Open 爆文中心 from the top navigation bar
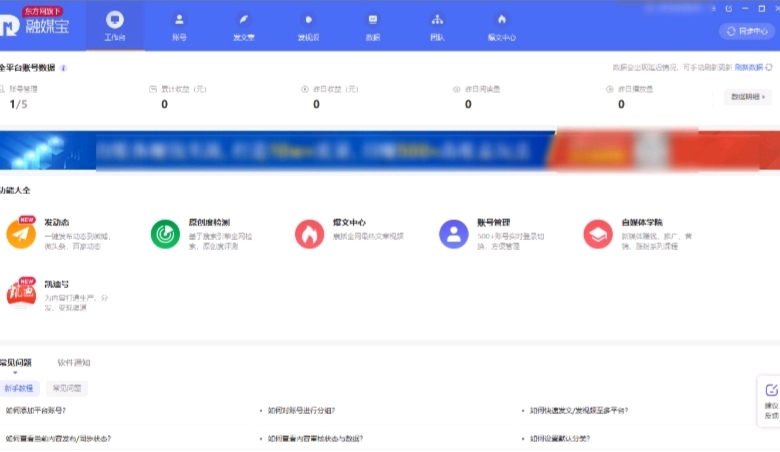 coord(501,26)
